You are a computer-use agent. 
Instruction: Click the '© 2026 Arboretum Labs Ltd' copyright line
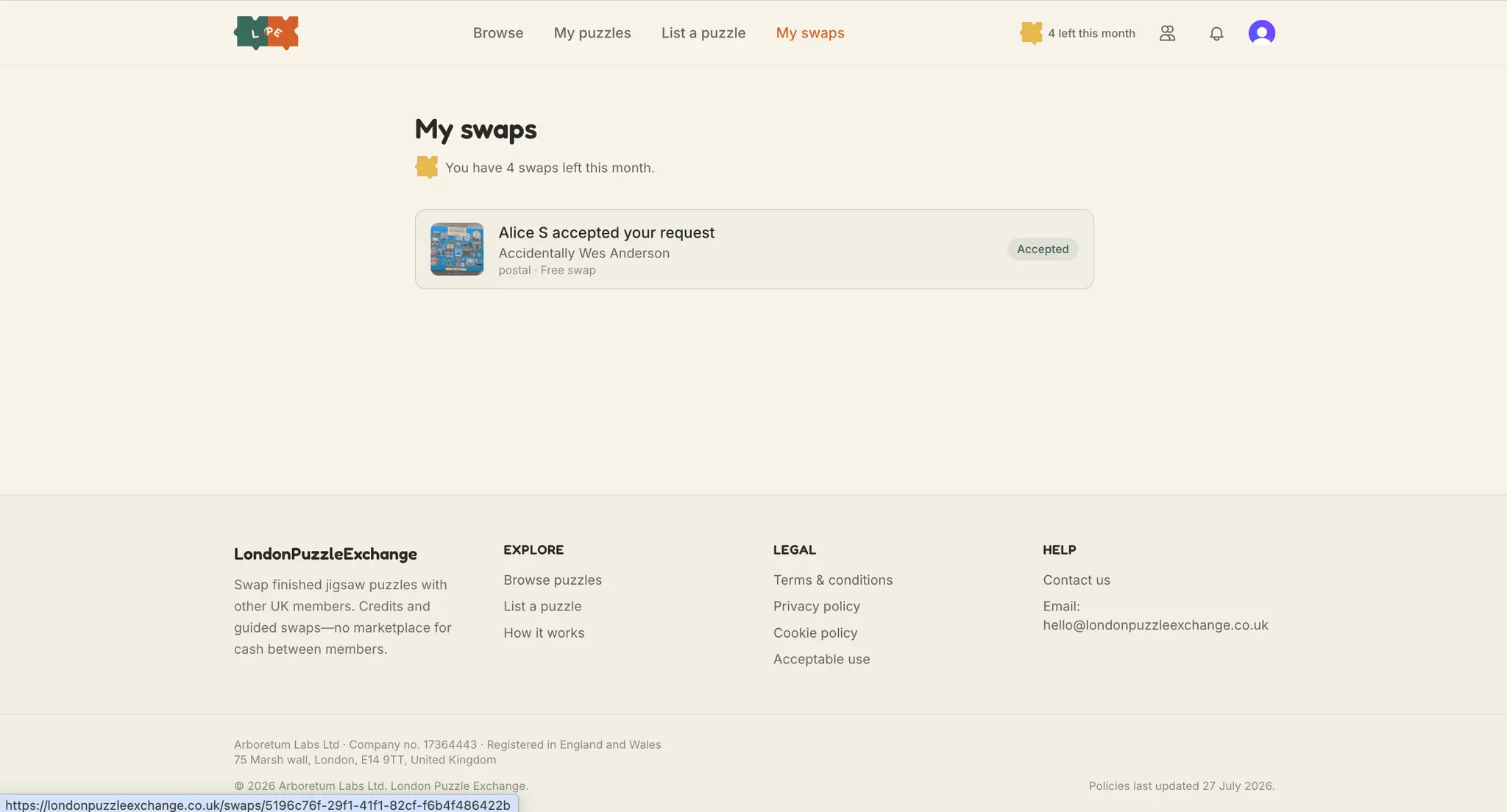click(381, 786)
